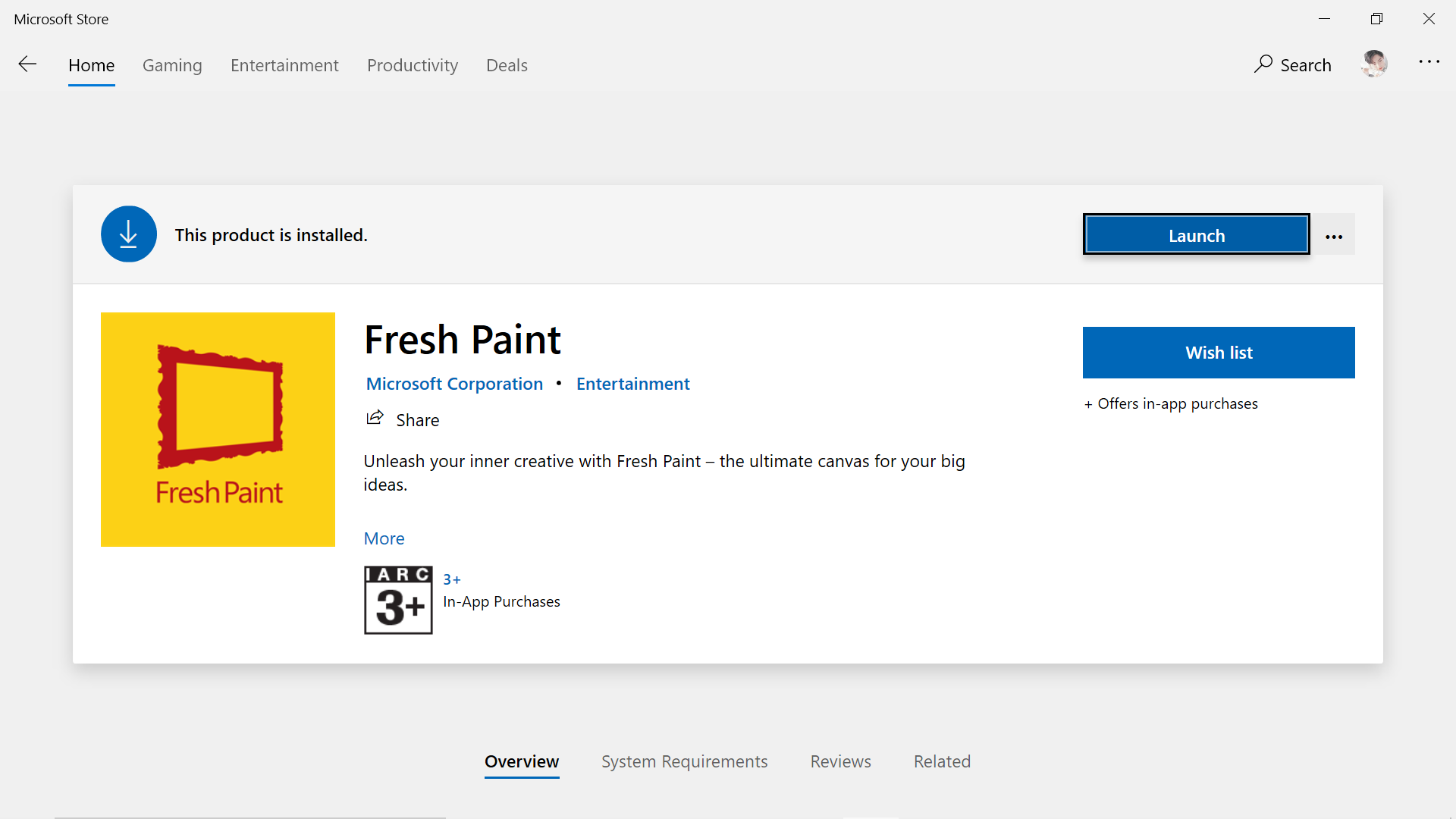Open the Entertainment category link
The height and width of the screenshot is (819, 1456).
632,384
